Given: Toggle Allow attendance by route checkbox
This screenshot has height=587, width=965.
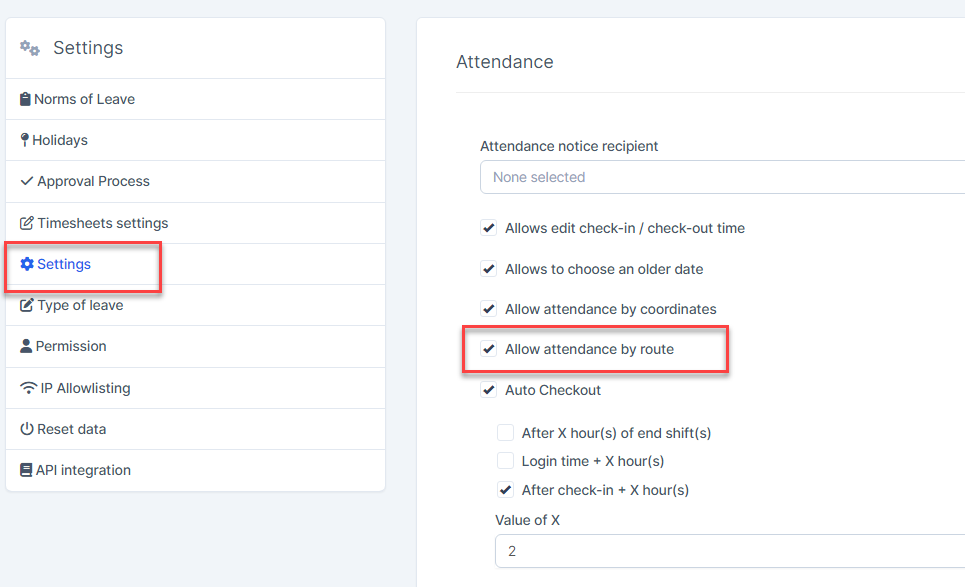Looking at the screenshot, I should pyautogui.click(x=489, y=349).
